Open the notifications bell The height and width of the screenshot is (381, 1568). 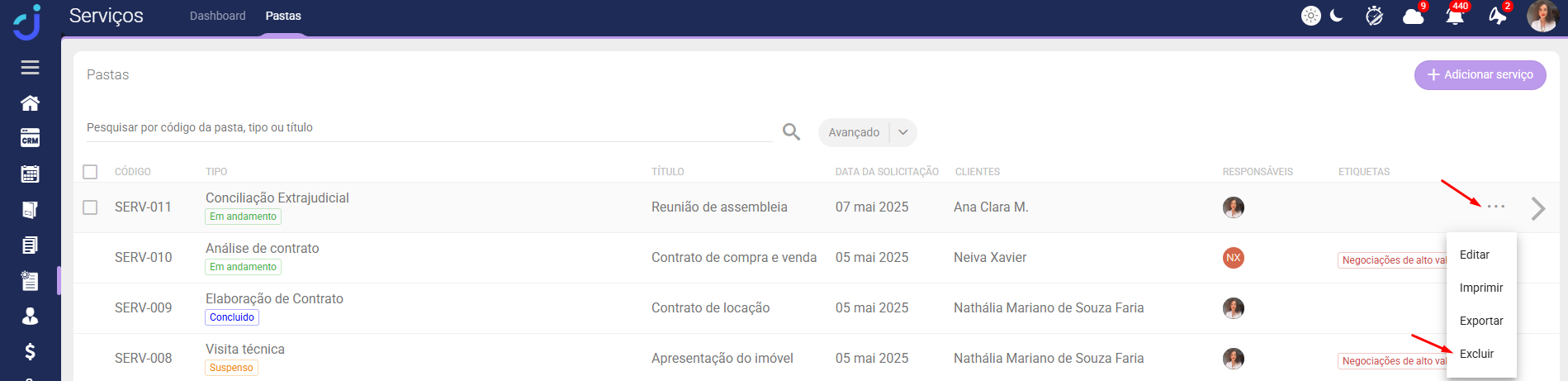pyautogui.click(x=1455, y=16)
